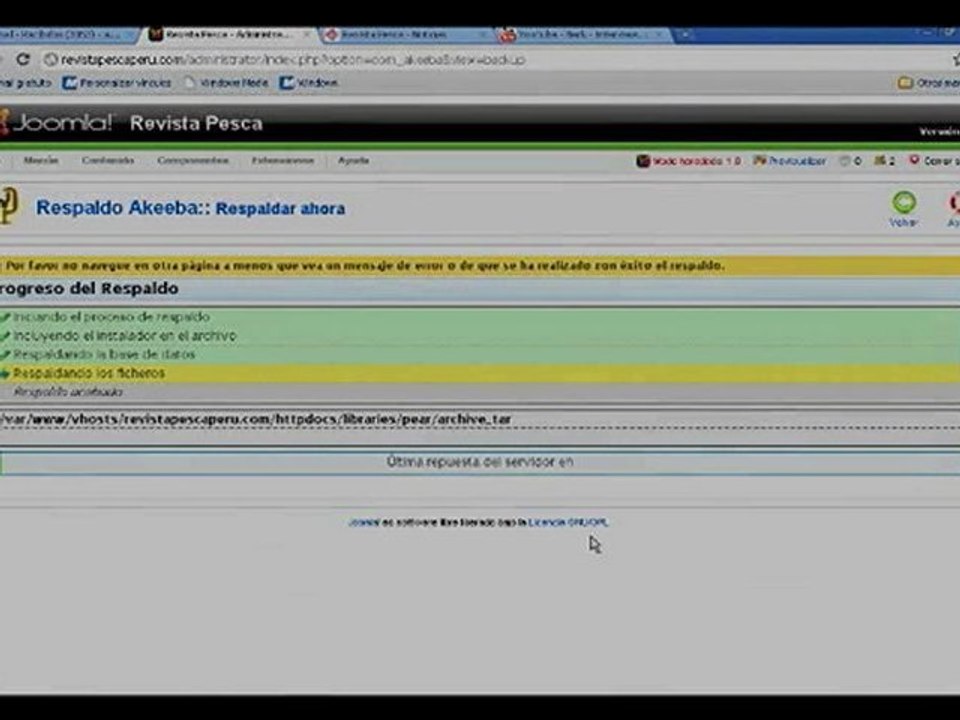Screen dimensions: 960x720
Task: Click the site info icon beside URL
Action: tap(50, 59)
